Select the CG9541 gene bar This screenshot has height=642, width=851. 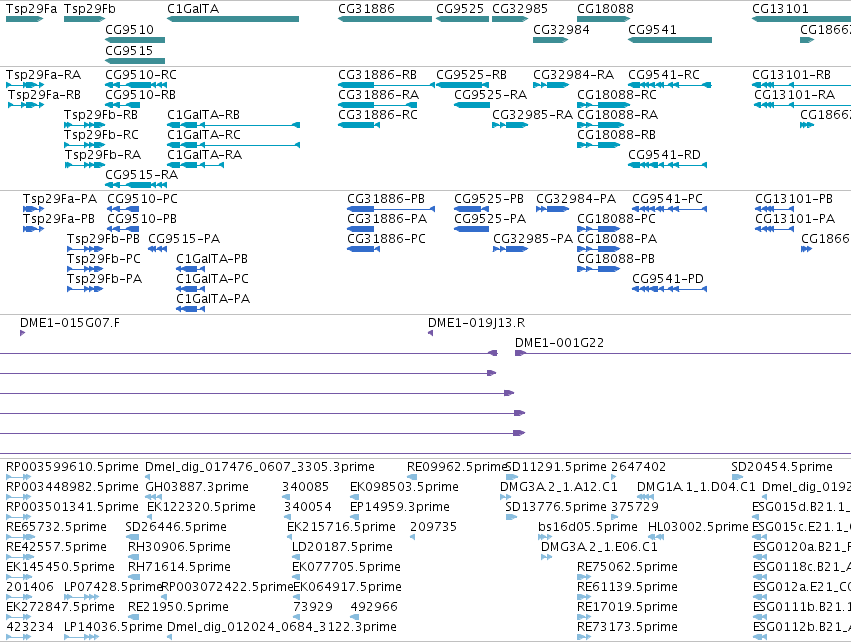coord(670,40)
